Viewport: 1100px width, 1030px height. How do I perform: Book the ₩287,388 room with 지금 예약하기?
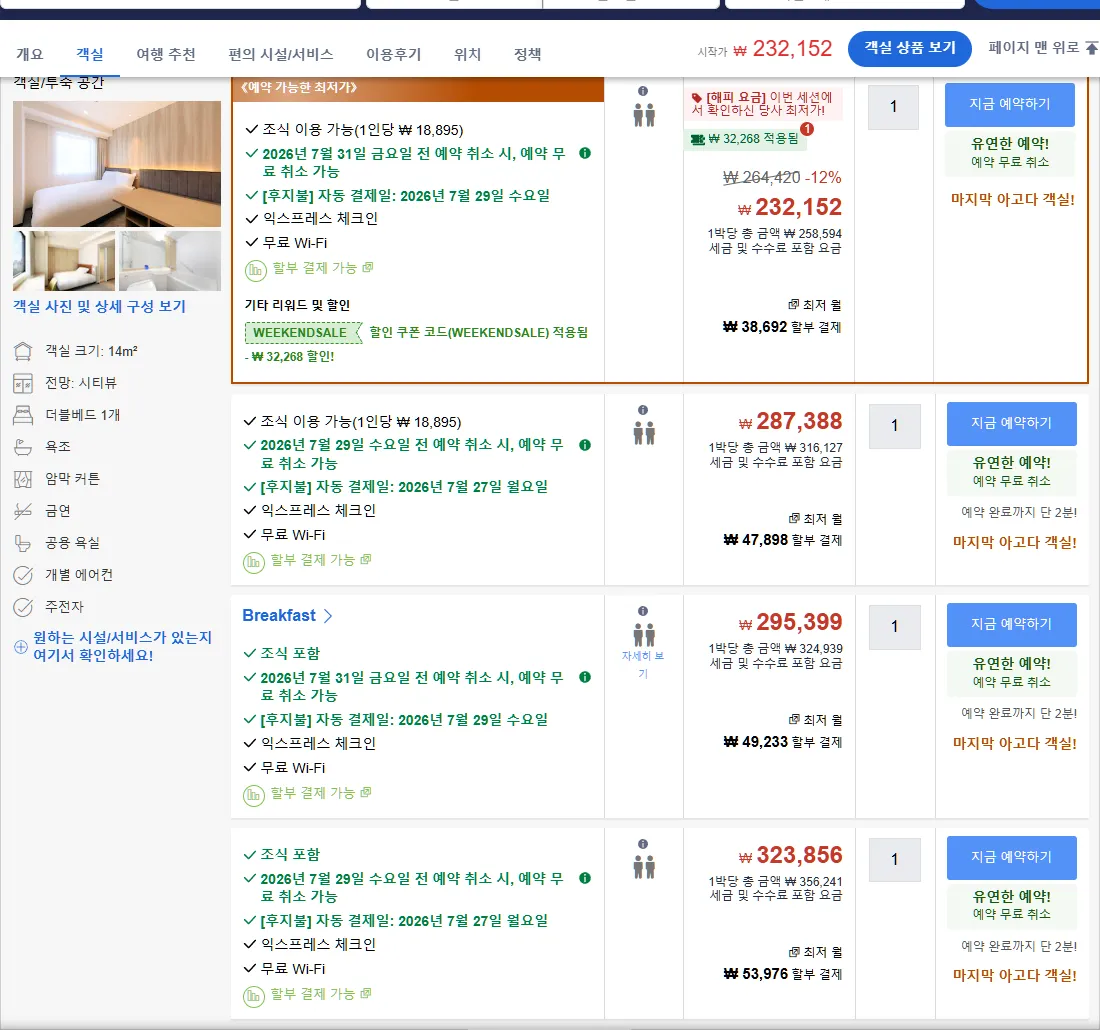pos(1011,423)
